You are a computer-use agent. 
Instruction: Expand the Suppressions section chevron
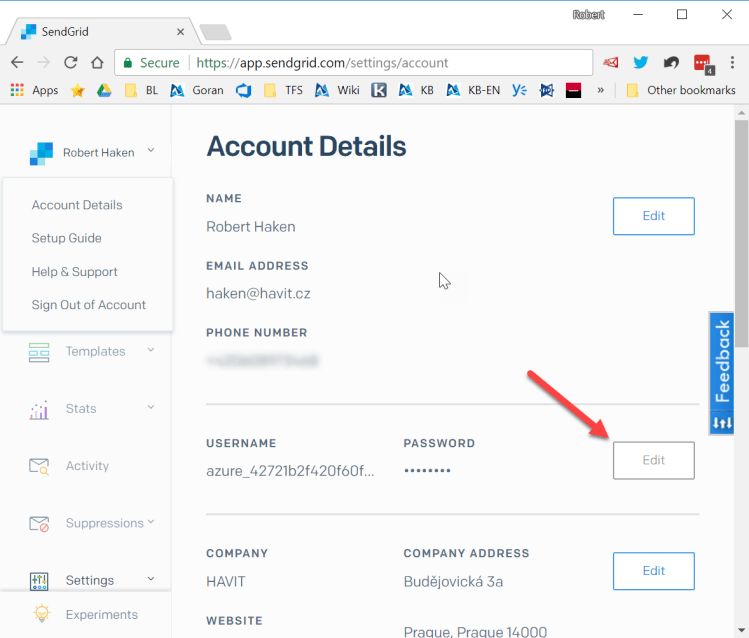[x=151, y=521]
